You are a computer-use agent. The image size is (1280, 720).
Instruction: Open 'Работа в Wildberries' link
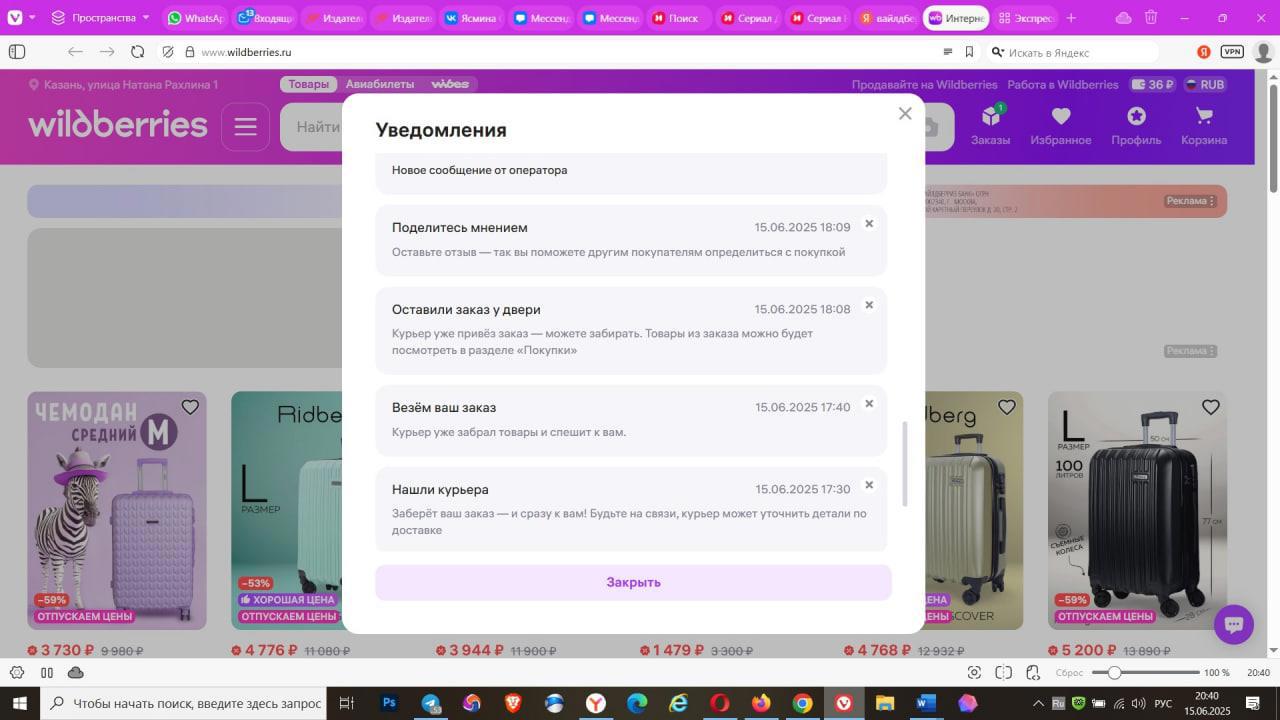pos(1063,85)
